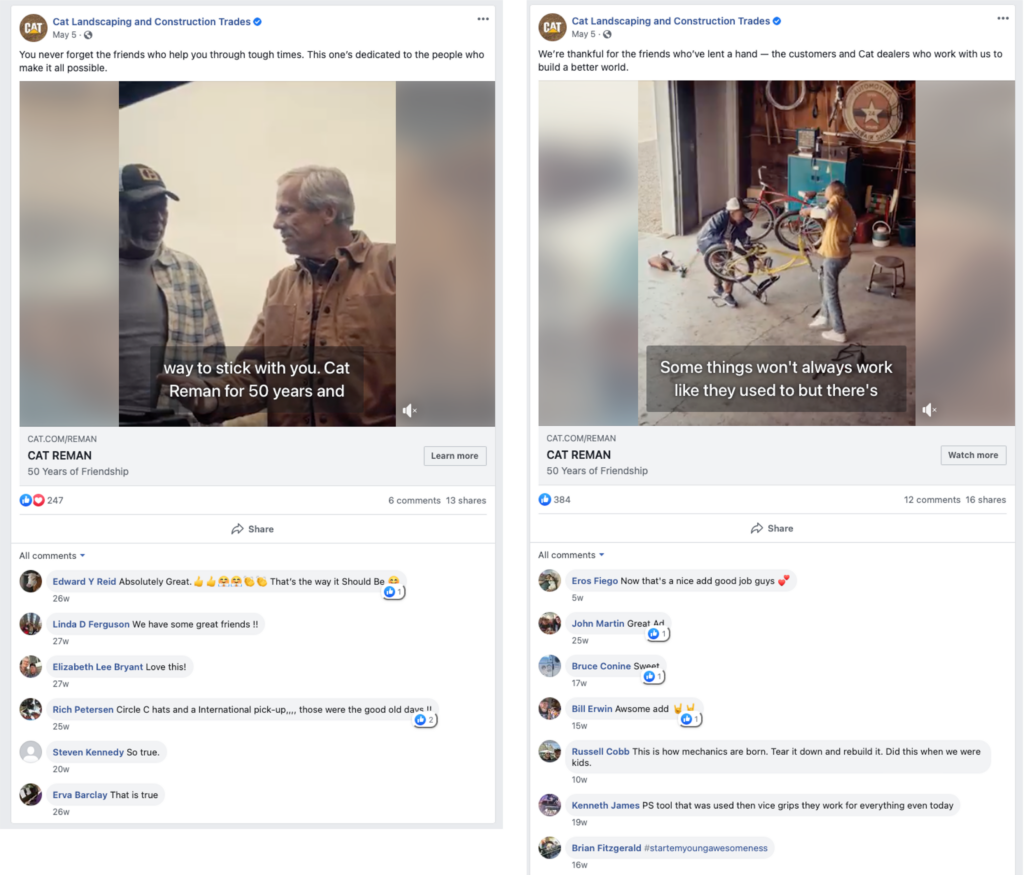
Task: Open the 13 shares link
Action: tap(466, 501)
